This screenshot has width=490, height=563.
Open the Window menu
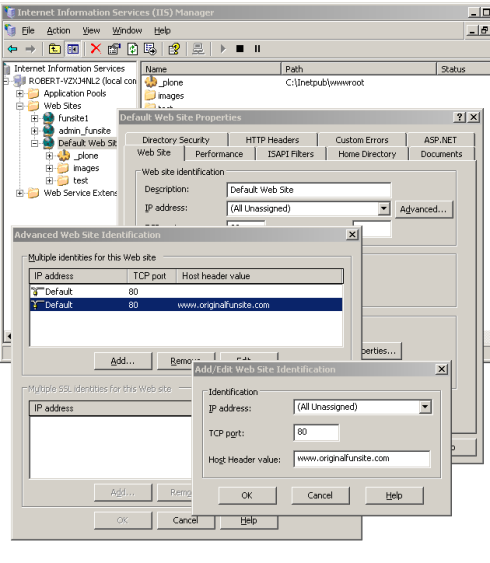tap(127, 31)
